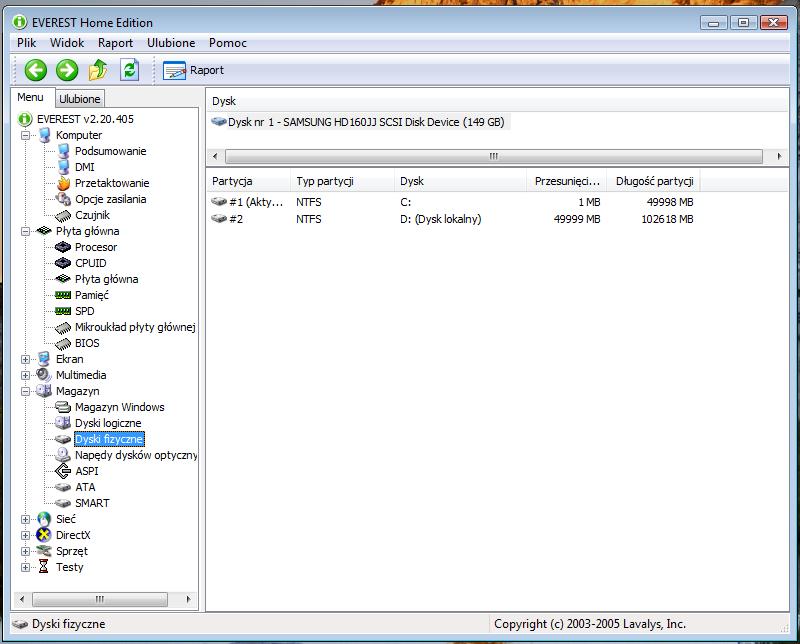Screen dimensions: 800x644
Task: Click the Procesor chip icon
Action: [x=63, y=247]
